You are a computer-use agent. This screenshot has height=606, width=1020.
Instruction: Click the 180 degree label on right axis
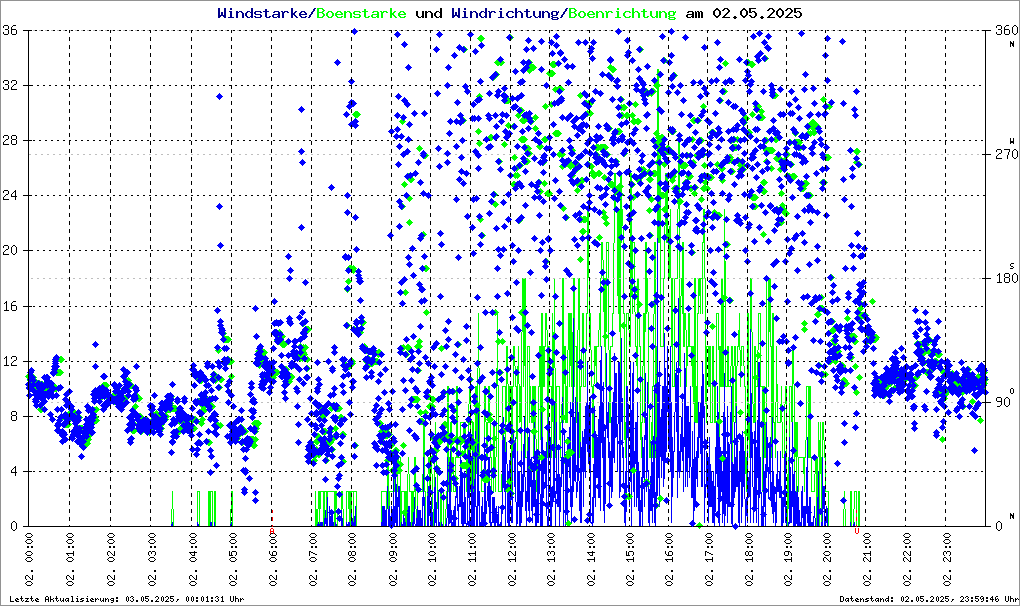[x=1002, y=279]
